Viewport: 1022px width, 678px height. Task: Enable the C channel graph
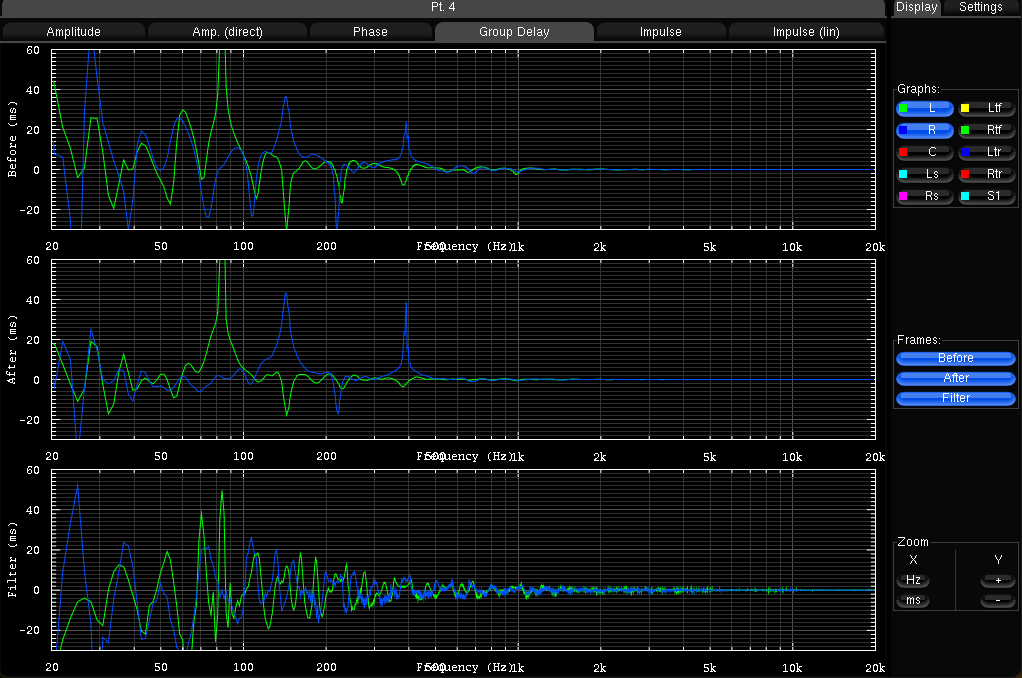(926, 152)
